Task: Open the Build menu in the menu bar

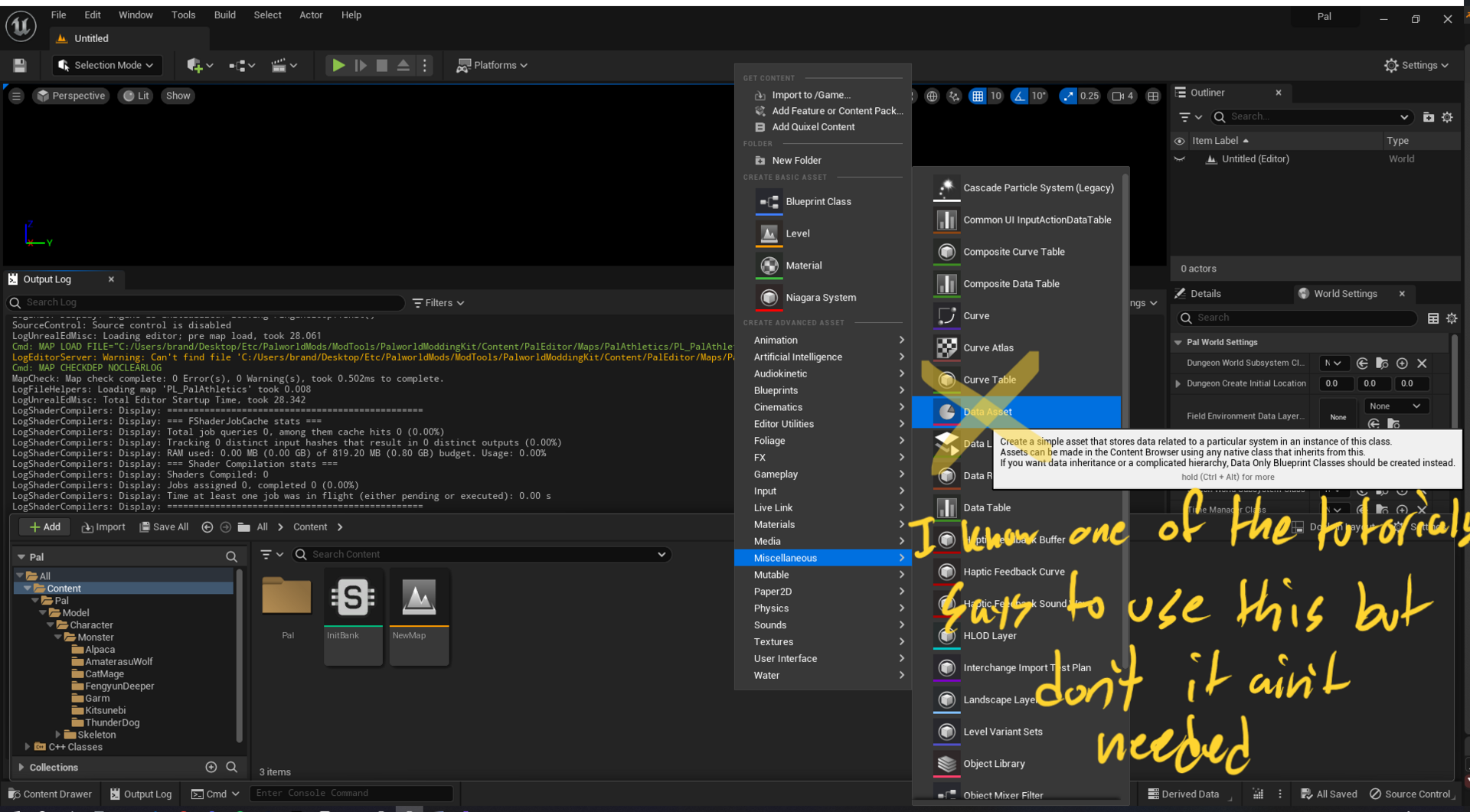Action: [x=224, y=15]
